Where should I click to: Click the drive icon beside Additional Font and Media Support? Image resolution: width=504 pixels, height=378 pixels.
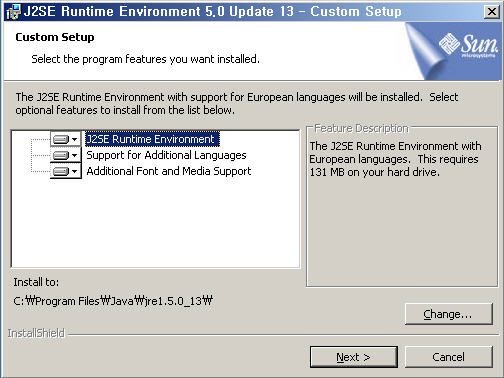point(61,171)
